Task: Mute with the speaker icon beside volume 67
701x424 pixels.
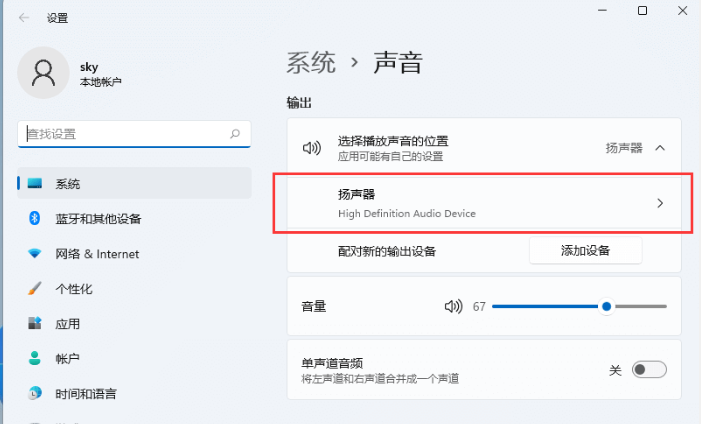Action: (453, 306)
